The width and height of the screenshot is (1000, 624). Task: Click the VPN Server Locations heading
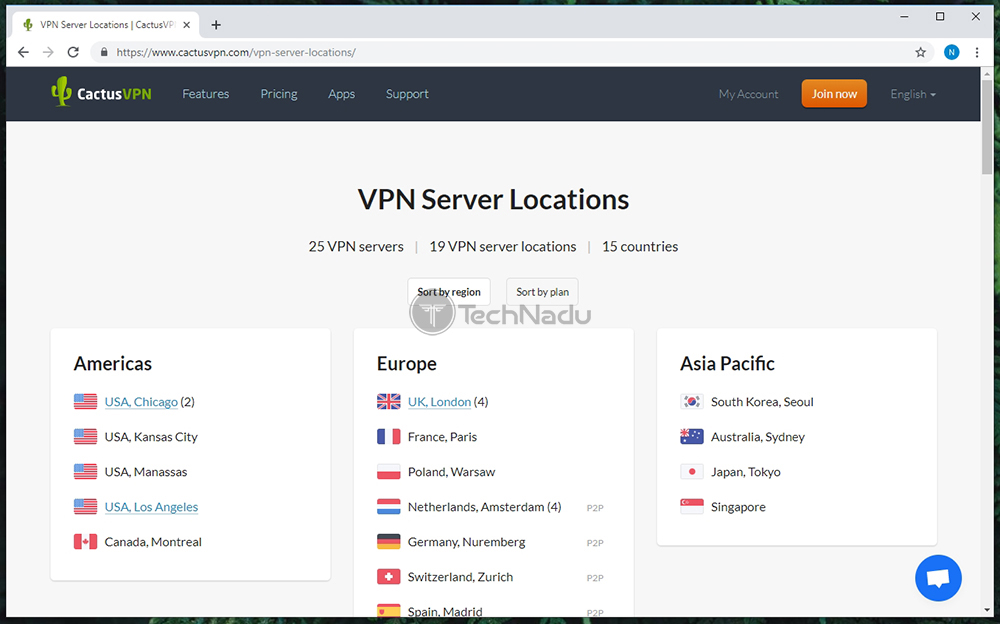493,200
